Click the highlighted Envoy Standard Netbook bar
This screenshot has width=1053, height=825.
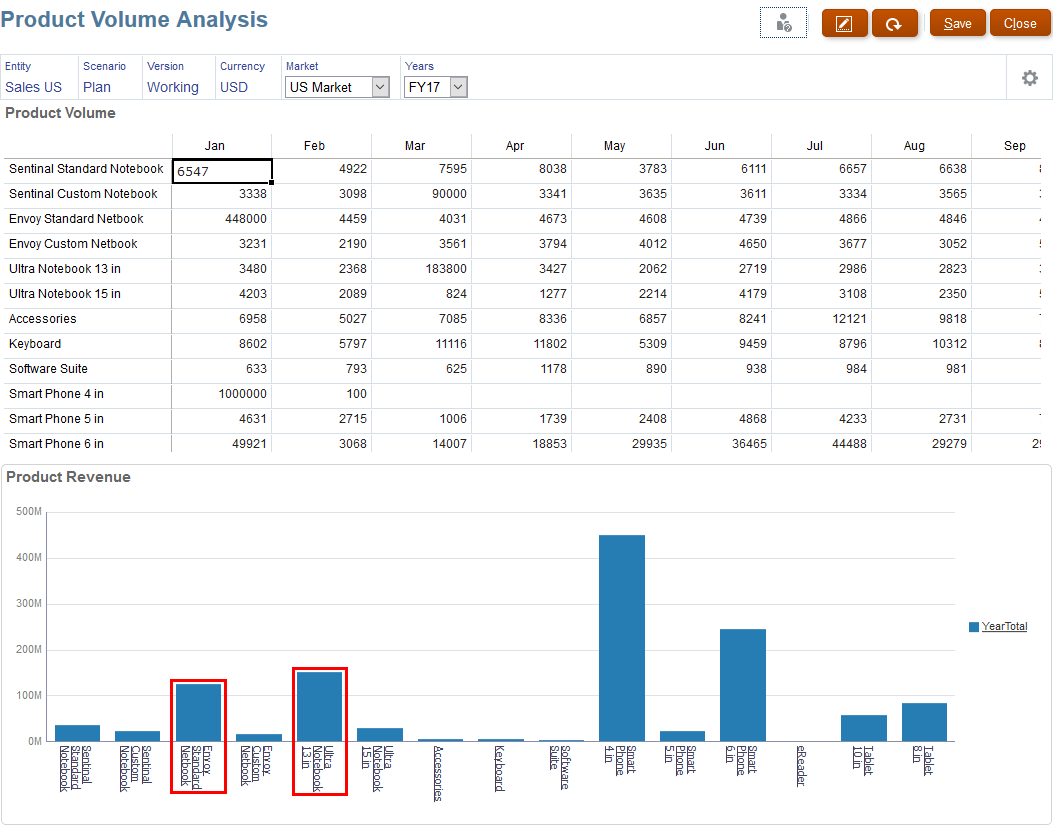point(198,710)
